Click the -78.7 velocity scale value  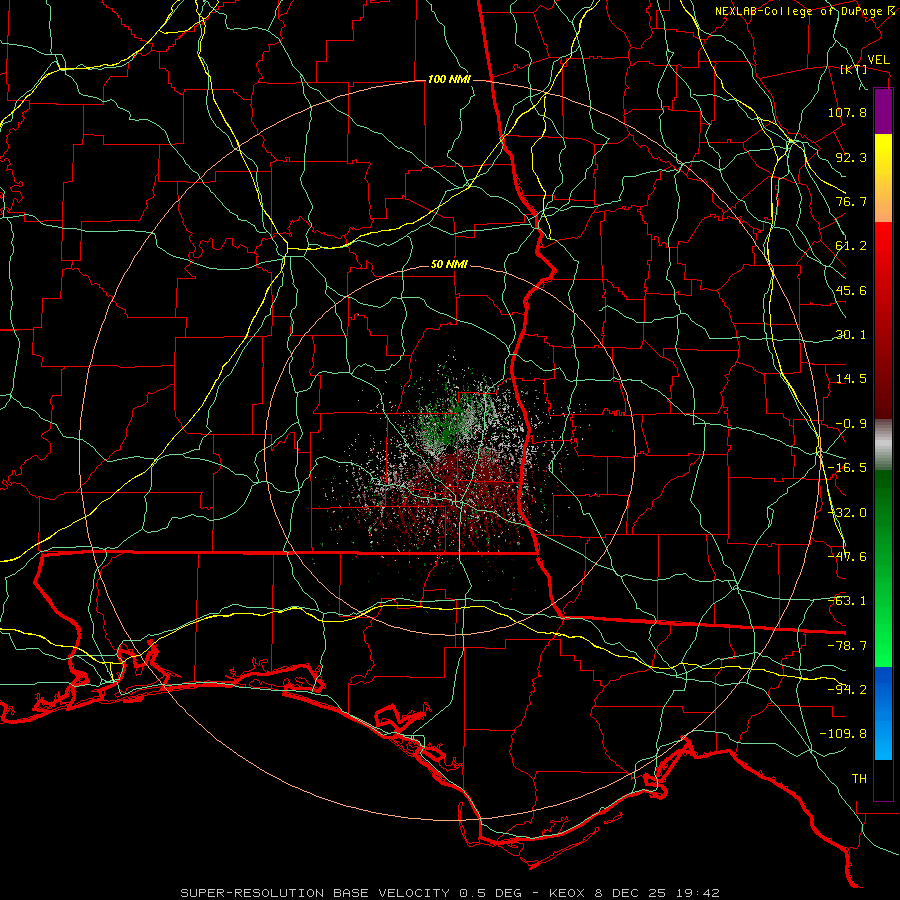pos(847,646)
